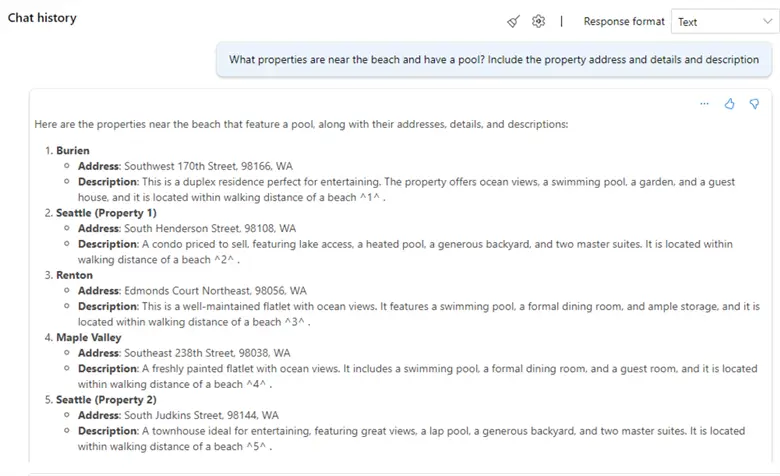
Task: Give the response a thumbs up
Action: (730, 104)
